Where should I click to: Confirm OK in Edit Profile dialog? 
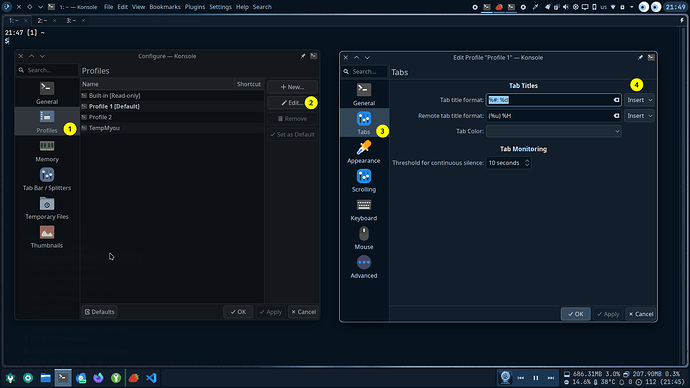point(576,314)
